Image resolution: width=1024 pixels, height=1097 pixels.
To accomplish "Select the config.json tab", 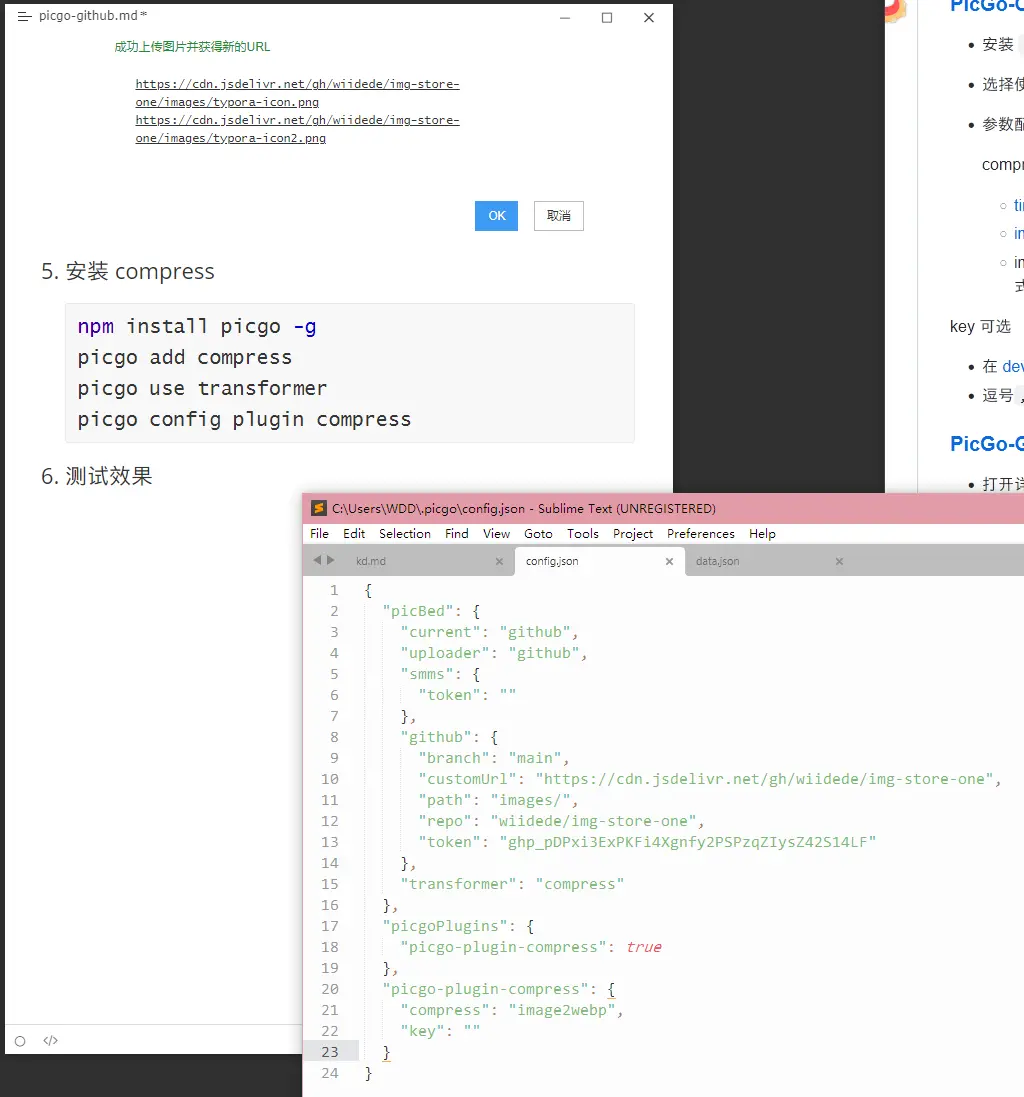I will (552, 561).
